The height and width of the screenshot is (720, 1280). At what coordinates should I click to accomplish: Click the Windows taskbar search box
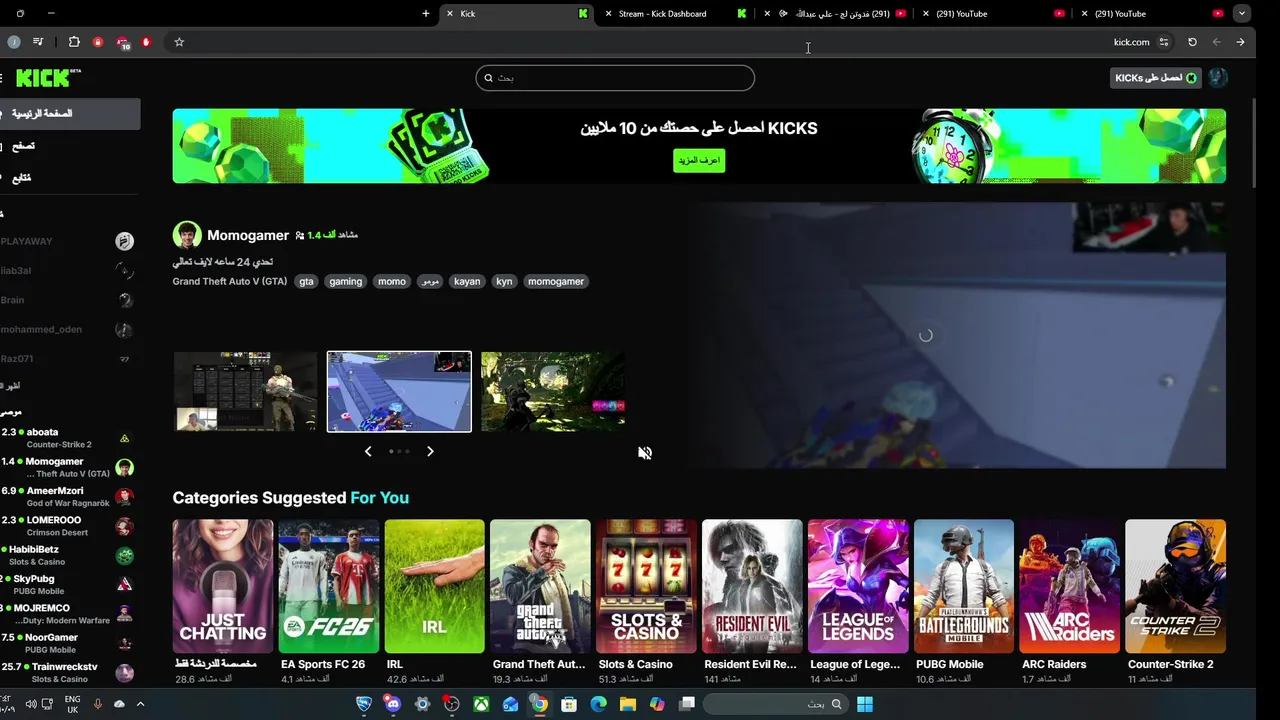pos(775,704)
